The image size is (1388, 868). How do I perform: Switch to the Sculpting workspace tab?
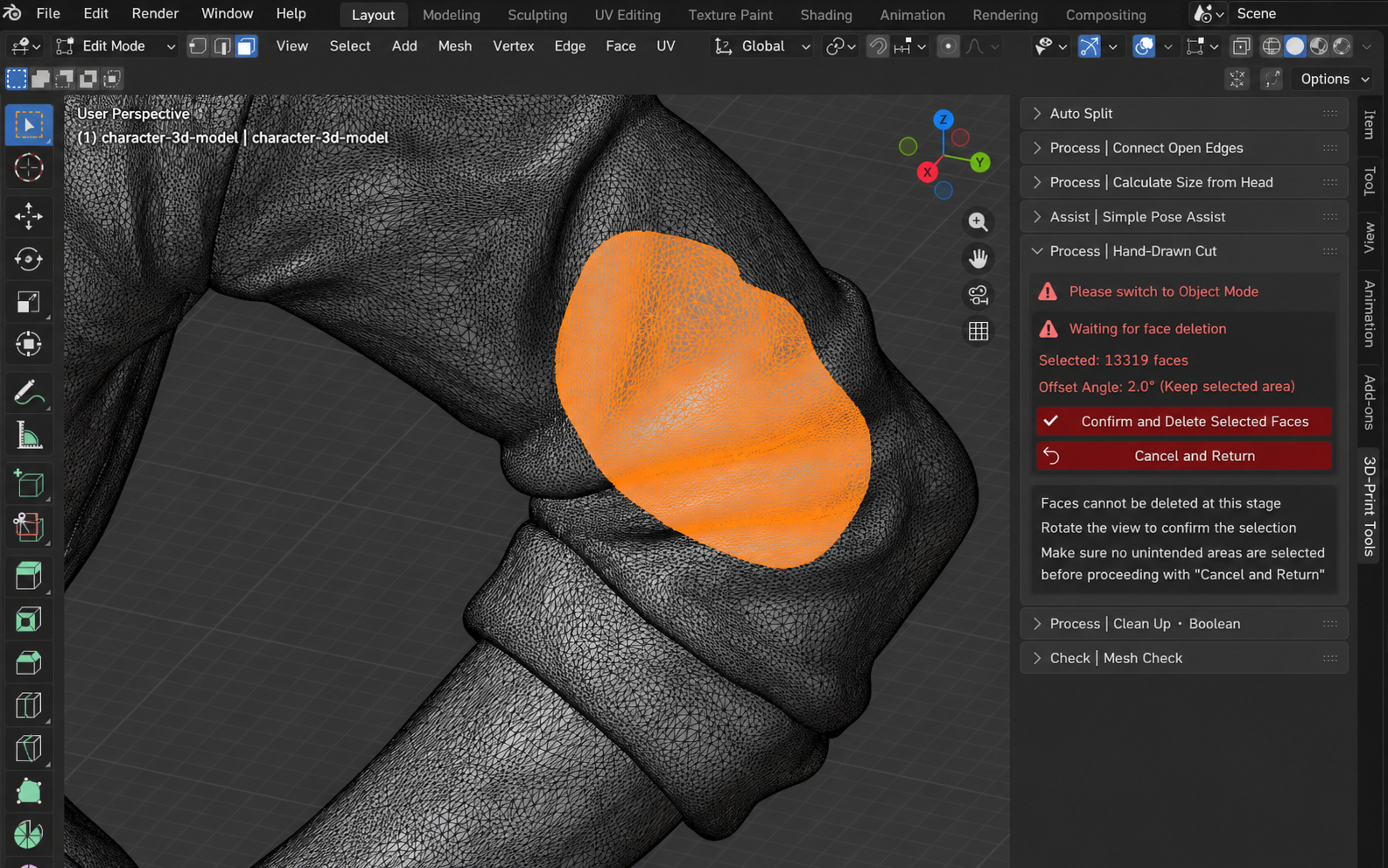pos(537,15)
